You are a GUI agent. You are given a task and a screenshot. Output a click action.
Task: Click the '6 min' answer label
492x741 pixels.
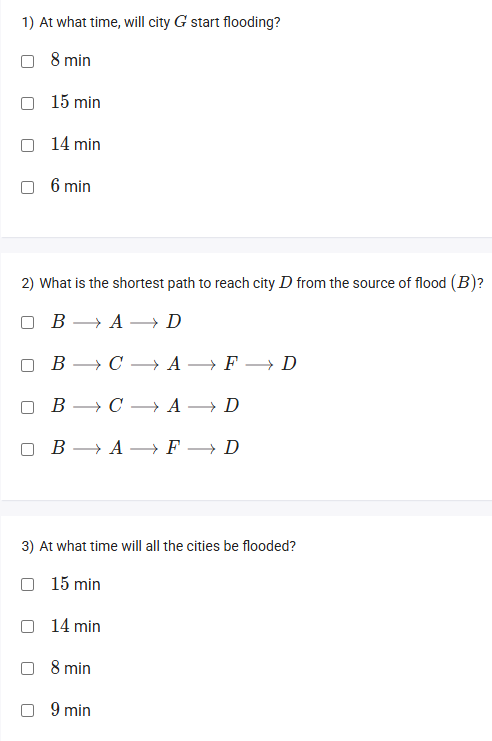[70, 186]
